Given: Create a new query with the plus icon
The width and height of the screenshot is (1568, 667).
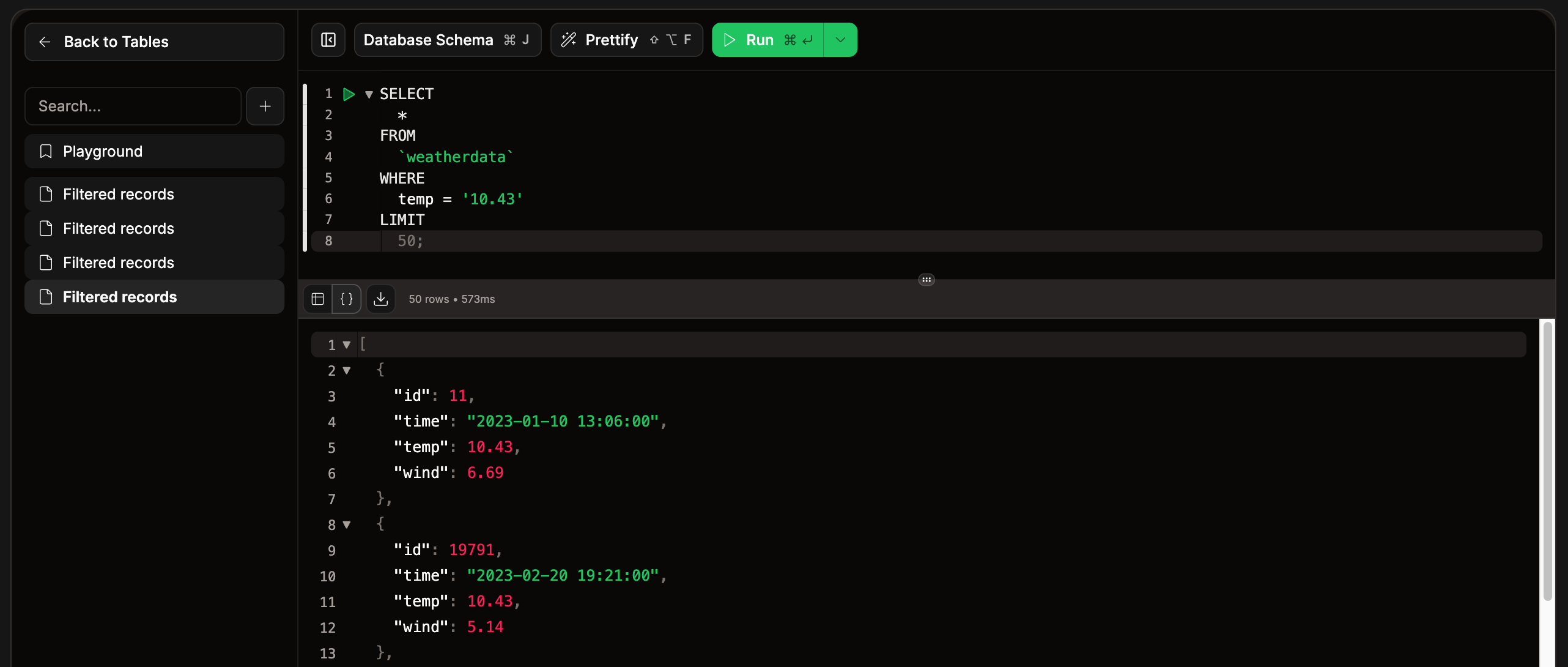Looking at the screenshot, I should tap(265, 106).
